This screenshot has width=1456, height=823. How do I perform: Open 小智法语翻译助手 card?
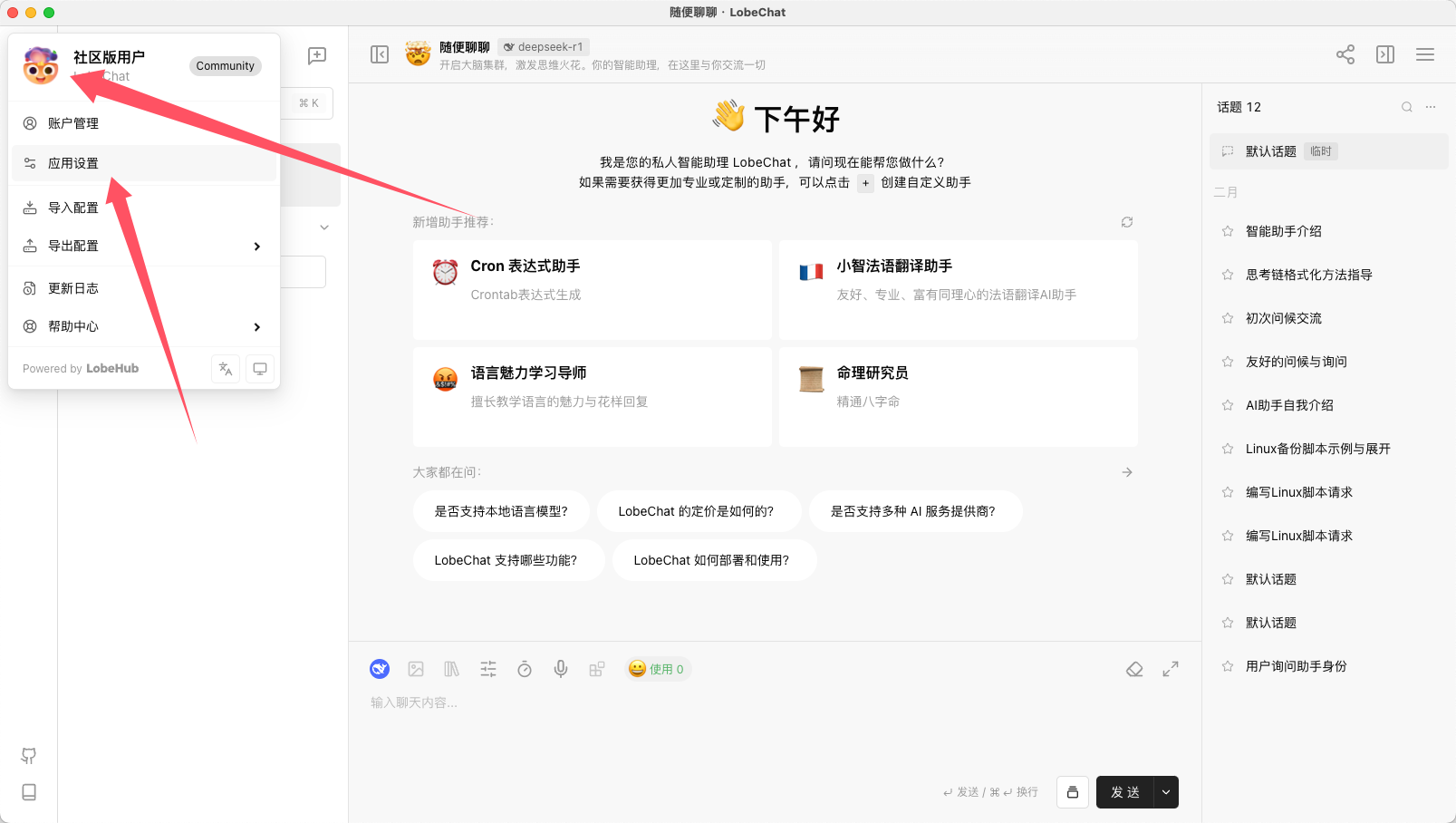tap(959, 290)
